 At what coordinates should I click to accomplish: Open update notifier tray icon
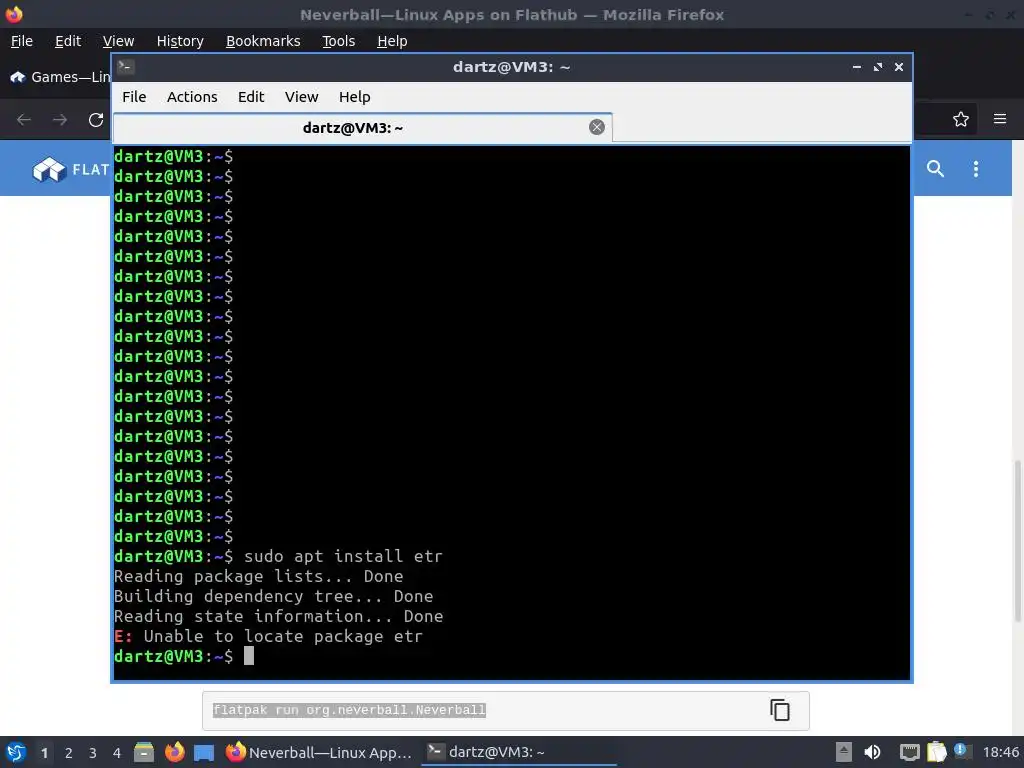(x=961, y=751)
